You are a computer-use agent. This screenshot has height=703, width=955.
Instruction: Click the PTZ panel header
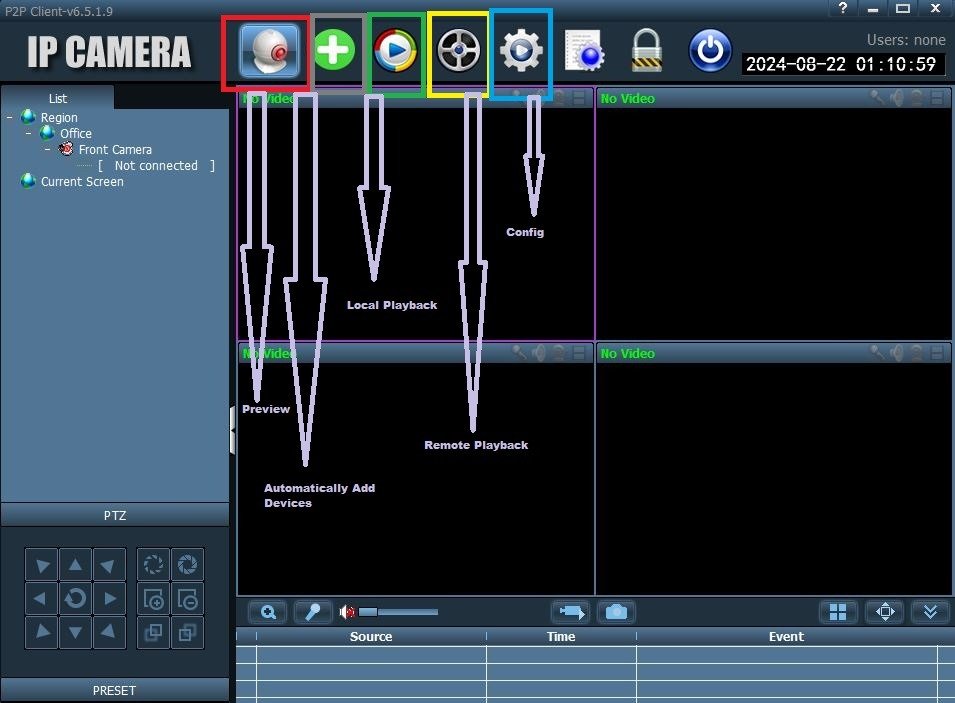click(x=115, y=515)
